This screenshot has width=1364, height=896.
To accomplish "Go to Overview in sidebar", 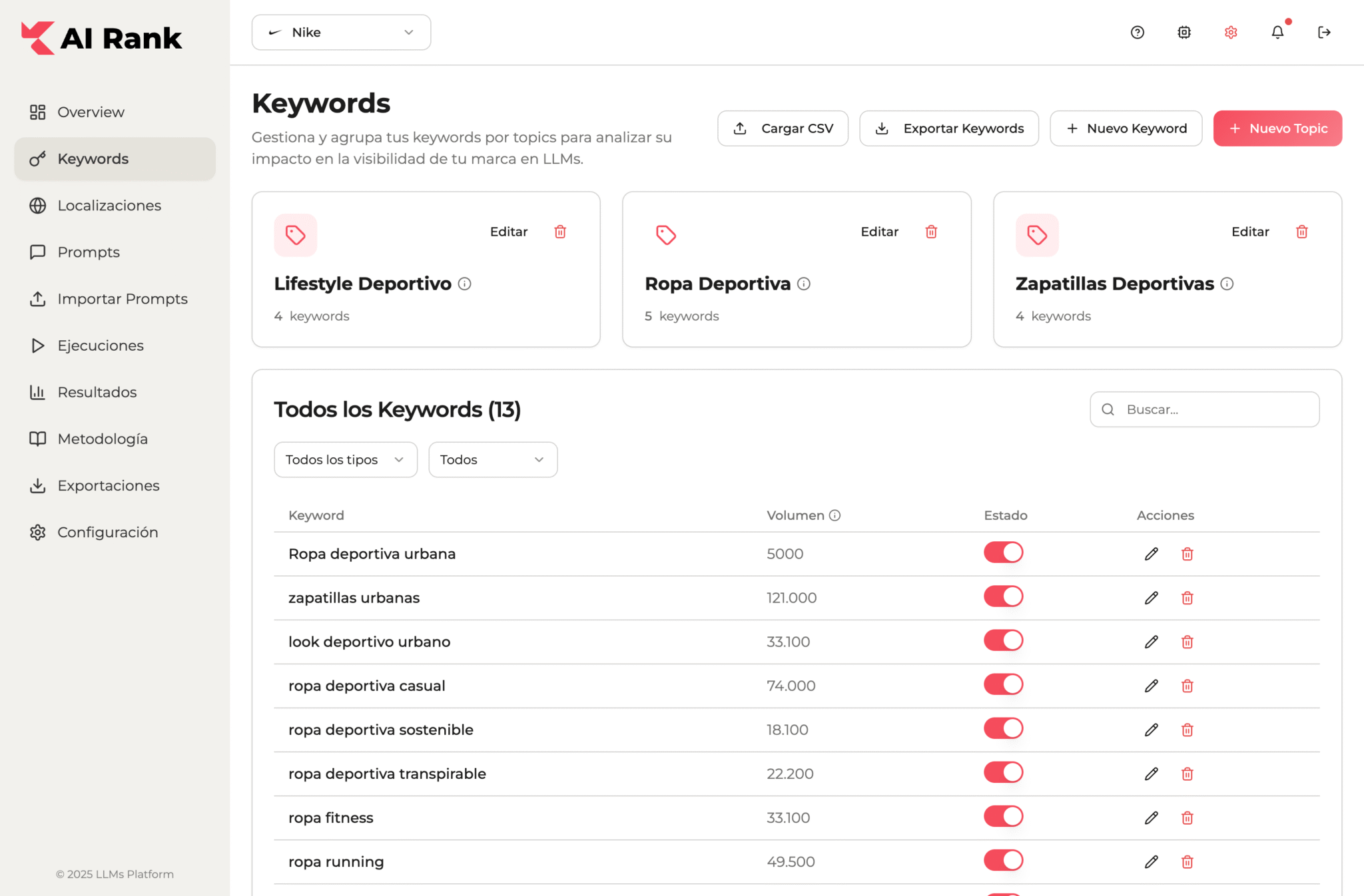I will (115, 112).
